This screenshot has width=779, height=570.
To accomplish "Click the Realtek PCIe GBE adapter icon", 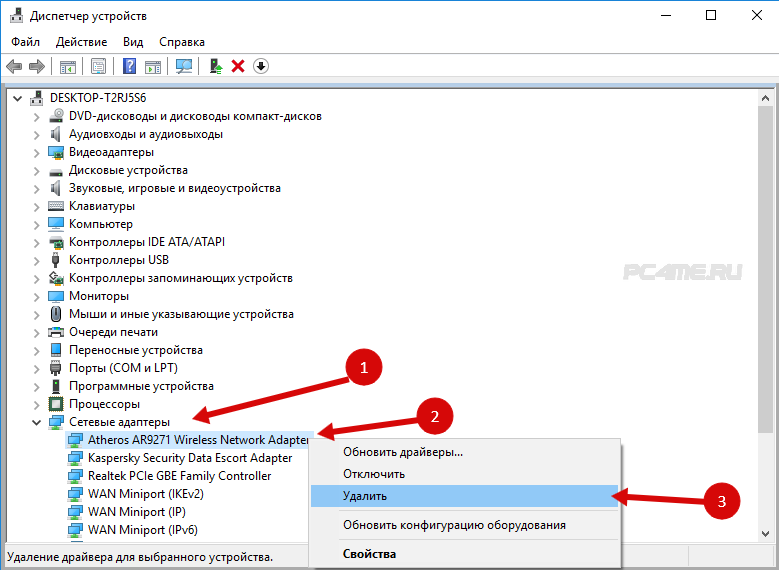I will [75, 476].
